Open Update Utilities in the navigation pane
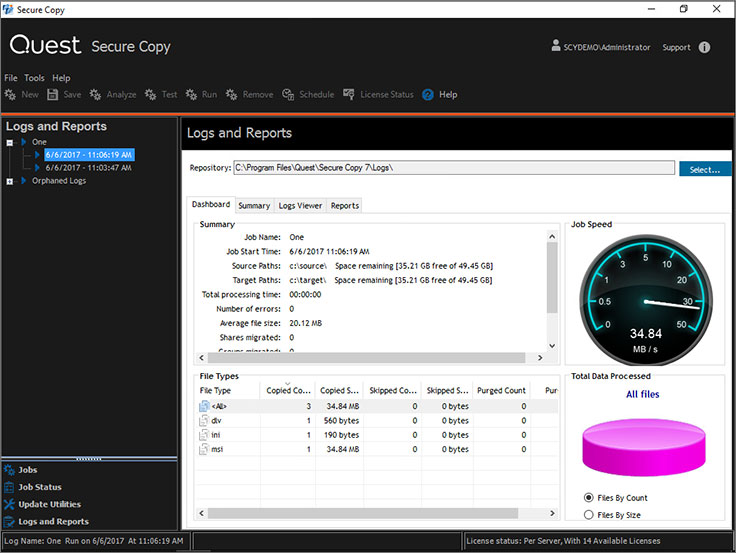This screenshot has width=736, height=553. [x=50, y=504]
